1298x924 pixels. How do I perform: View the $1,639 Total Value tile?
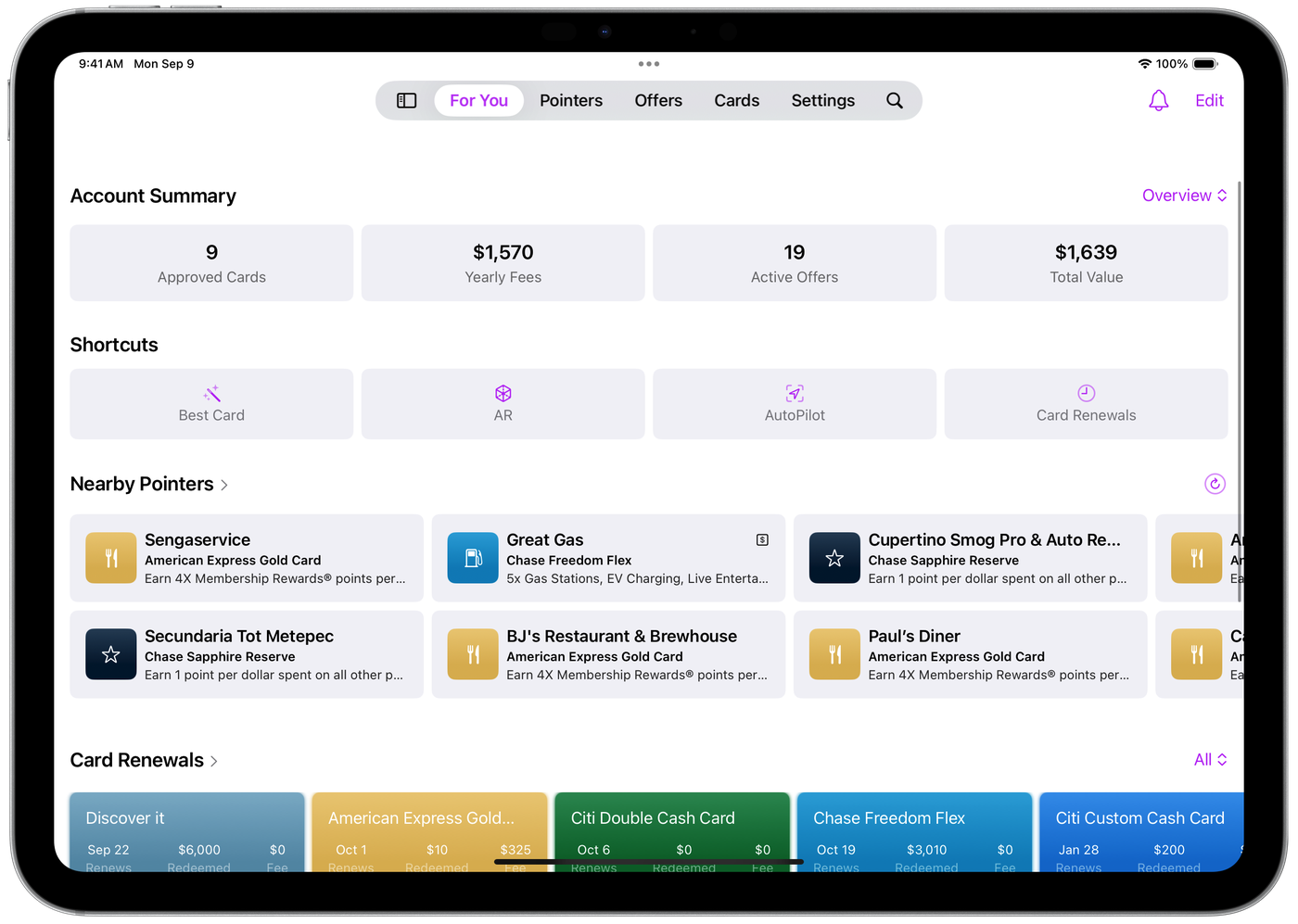point(1087,263)
